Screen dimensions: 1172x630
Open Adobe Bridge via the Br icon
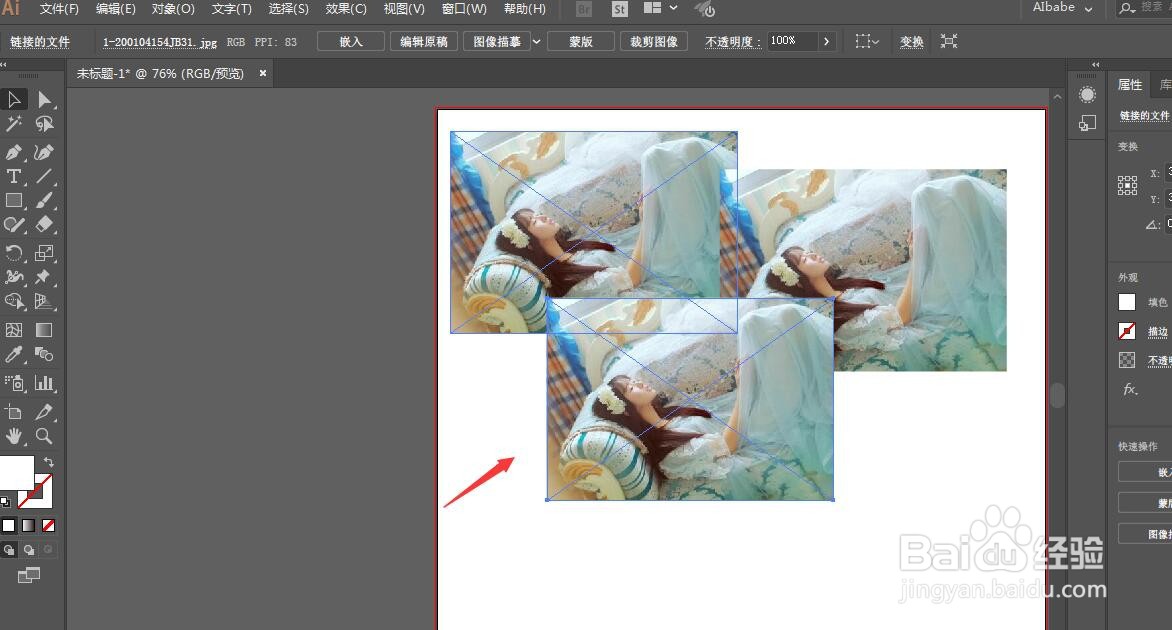point(582,9)
